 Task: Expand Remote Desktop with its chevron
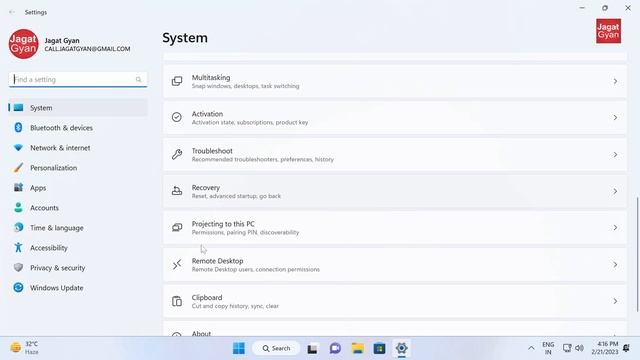(615, 265)
